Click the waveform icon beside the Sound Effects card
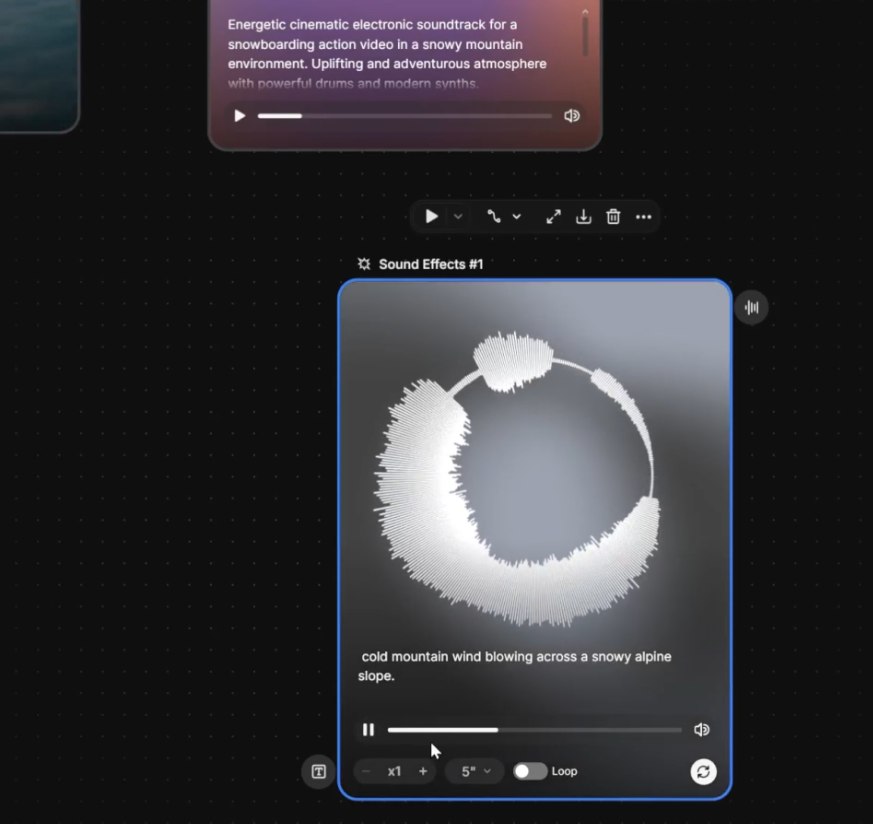Image resolution: width=873 pixels, height=824 pixels. pos(751,307)
